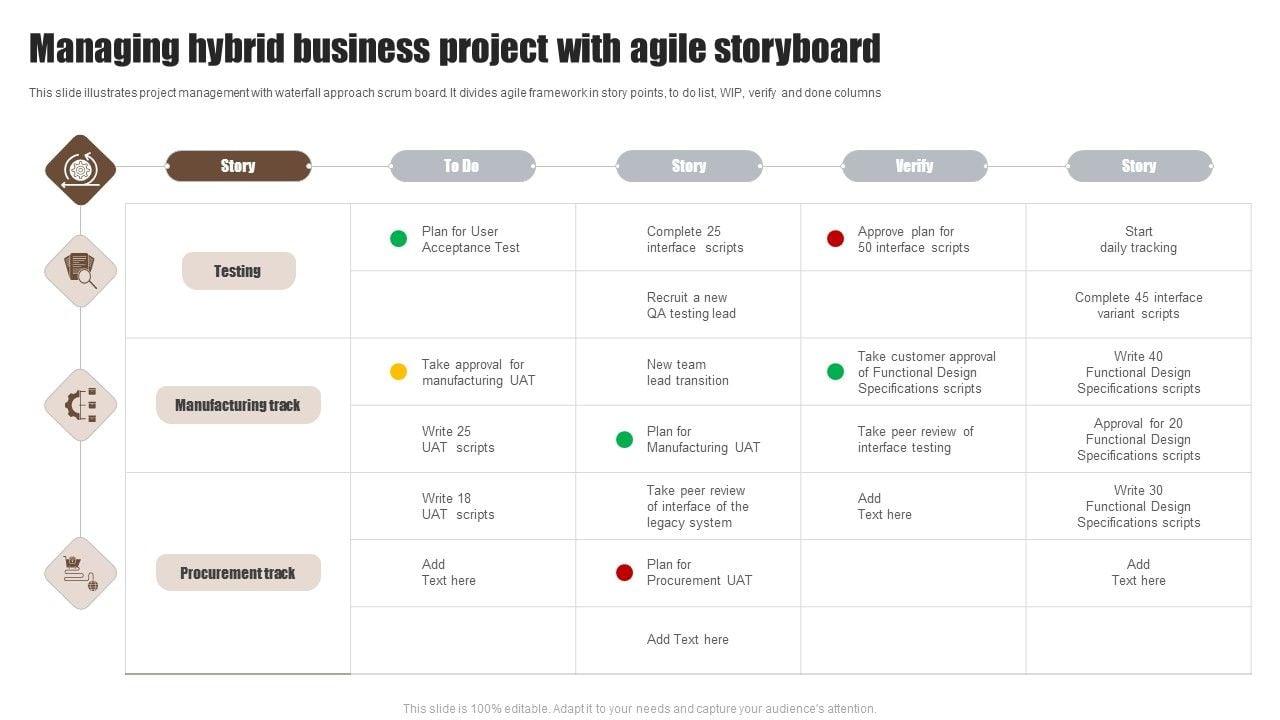Select the Procurement shopping cart icon
The image size is (1280, 720).
80,573
